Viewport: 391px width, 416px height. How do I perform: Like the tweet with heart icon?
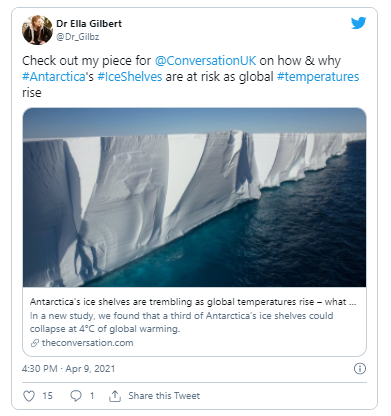(x=29, y=396)
